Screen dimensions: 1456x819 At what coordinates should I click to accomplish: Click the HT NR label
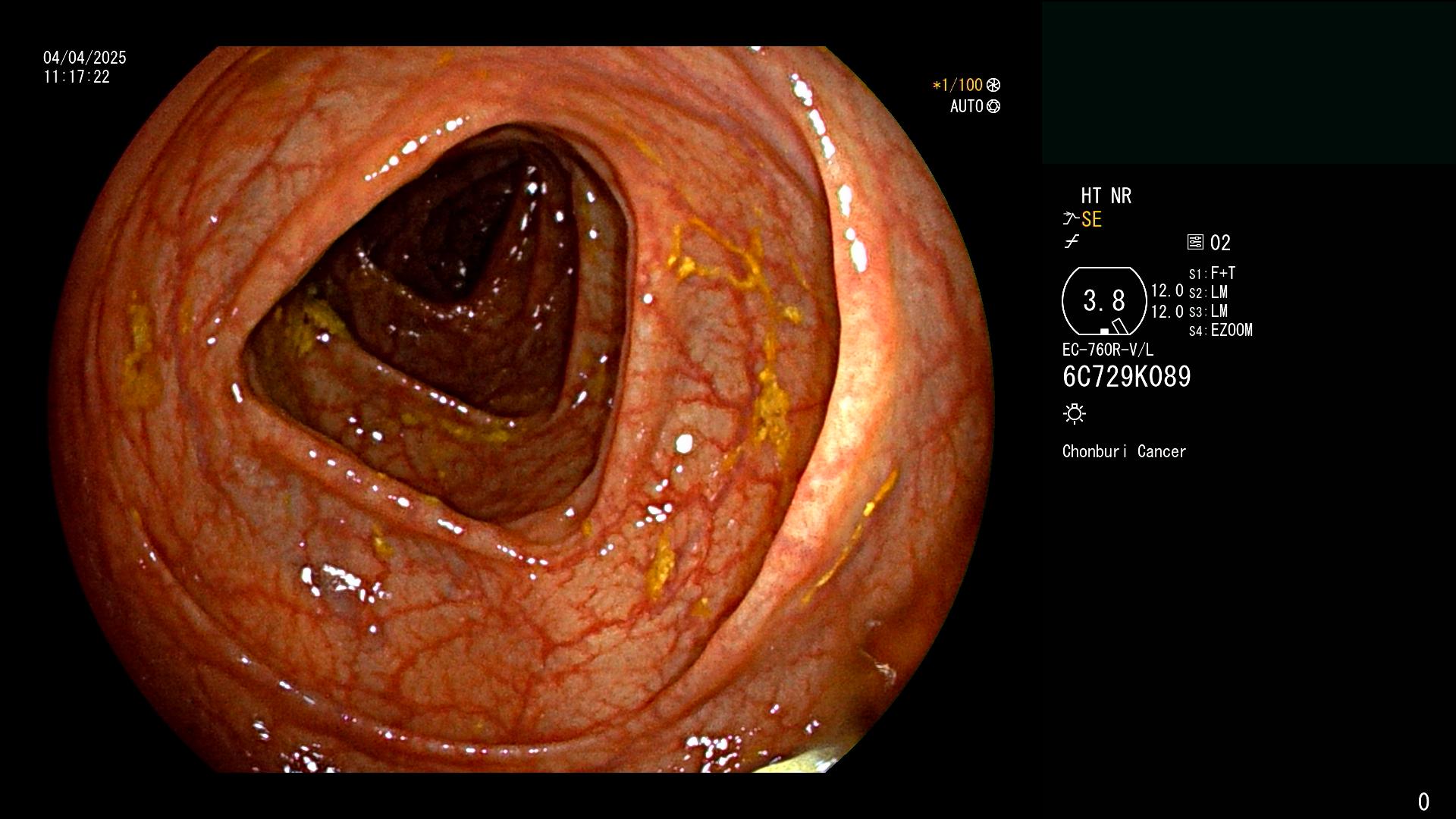[1106, 196]
